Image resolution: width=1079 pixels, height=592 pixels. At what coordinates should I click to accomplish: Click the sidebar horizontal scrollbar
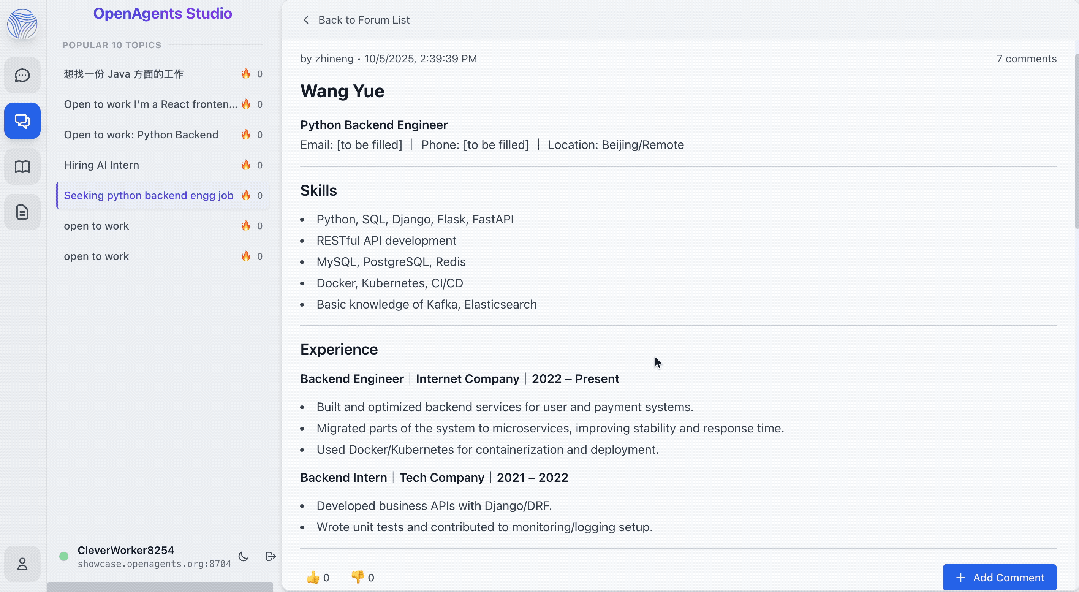click(160, 587)
